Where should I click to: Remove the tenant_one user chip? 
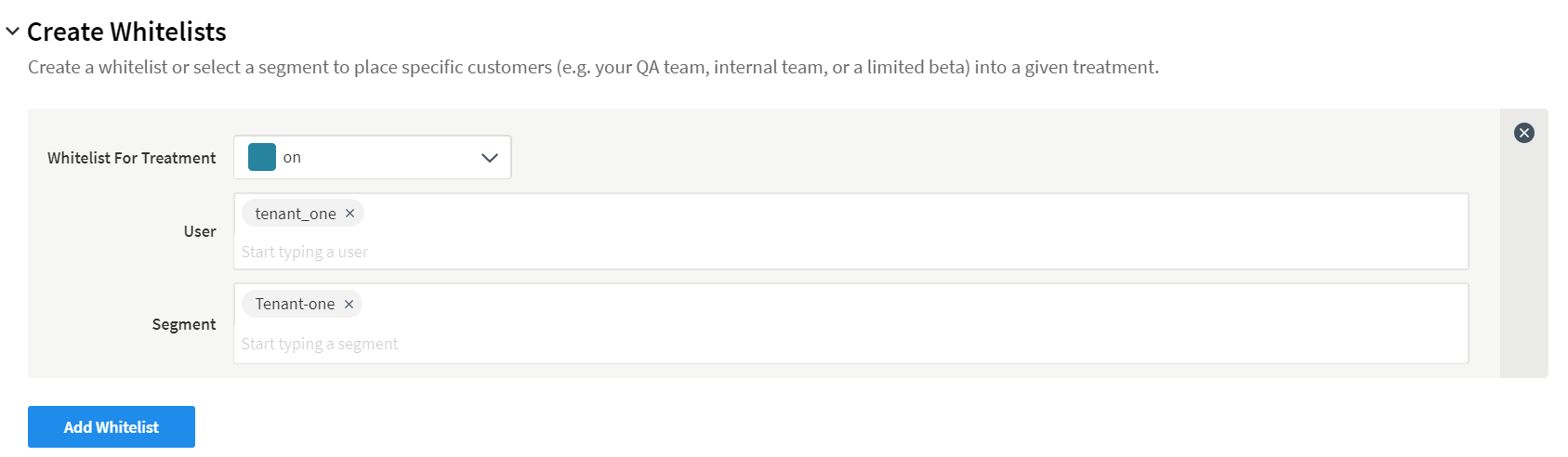(350, 214)
